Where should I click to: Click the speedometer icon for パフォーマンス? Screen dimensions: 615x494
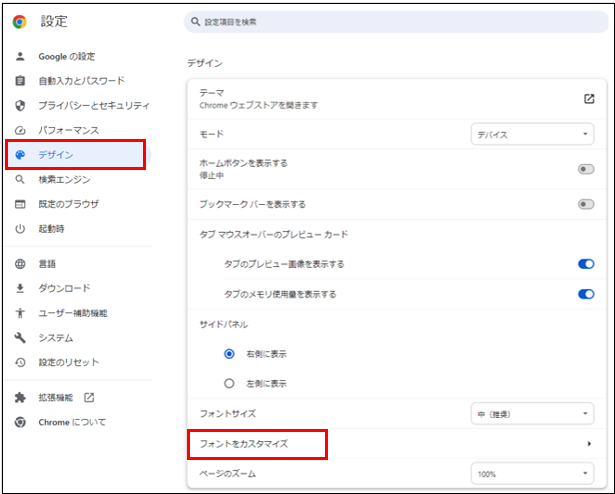click(x=20, y=130)
